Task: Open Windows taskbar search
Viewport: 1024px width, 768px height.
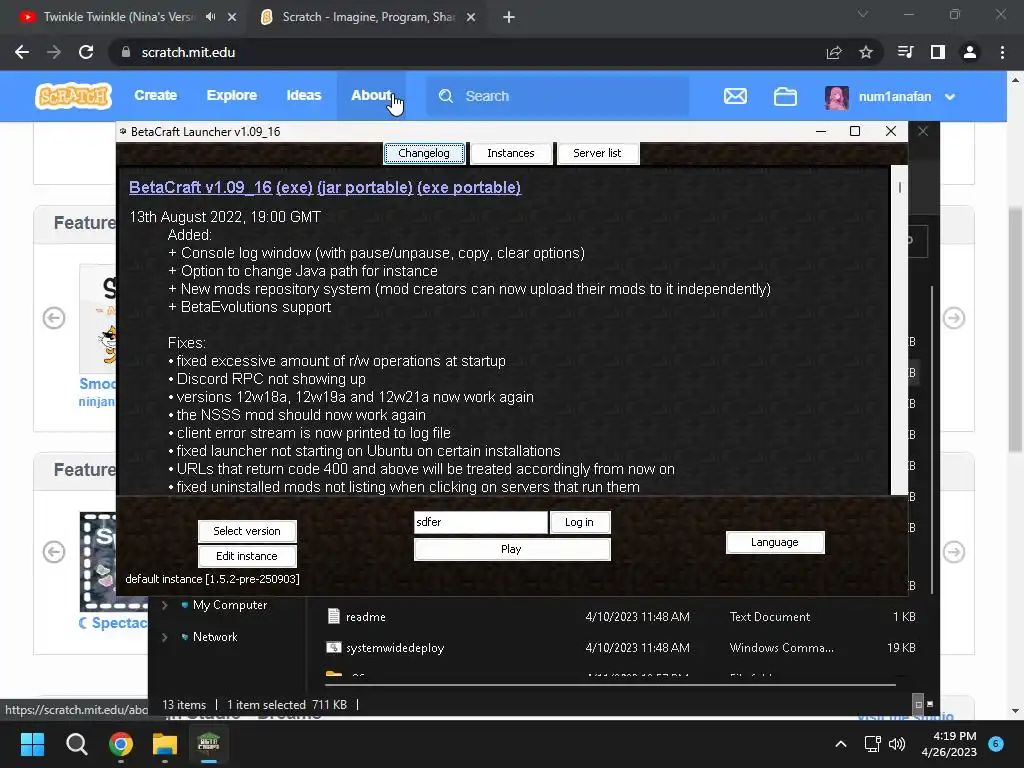Action: pyautogui.click(x=76, y=744)
